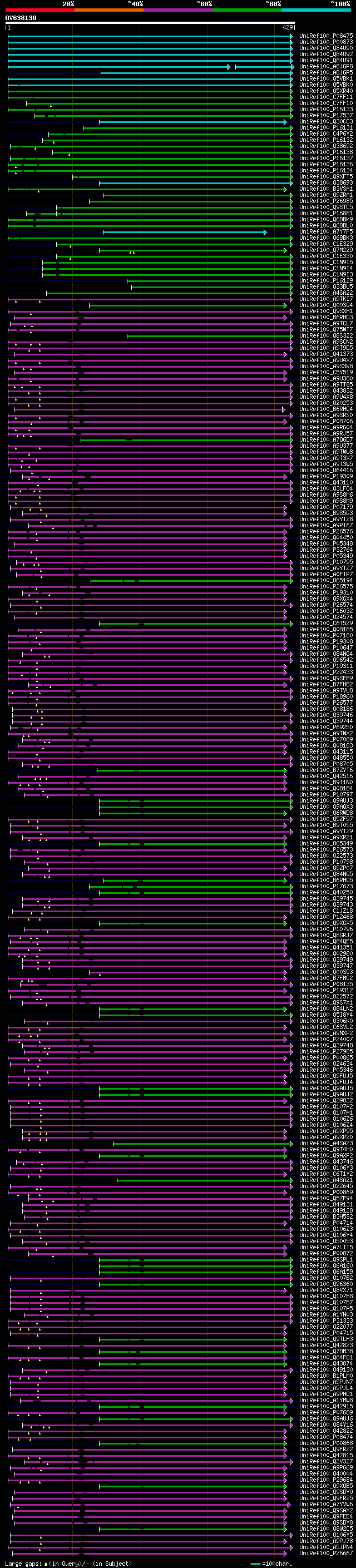
Task: Click the red 20% identity legend bar
Action: (39, 10)
